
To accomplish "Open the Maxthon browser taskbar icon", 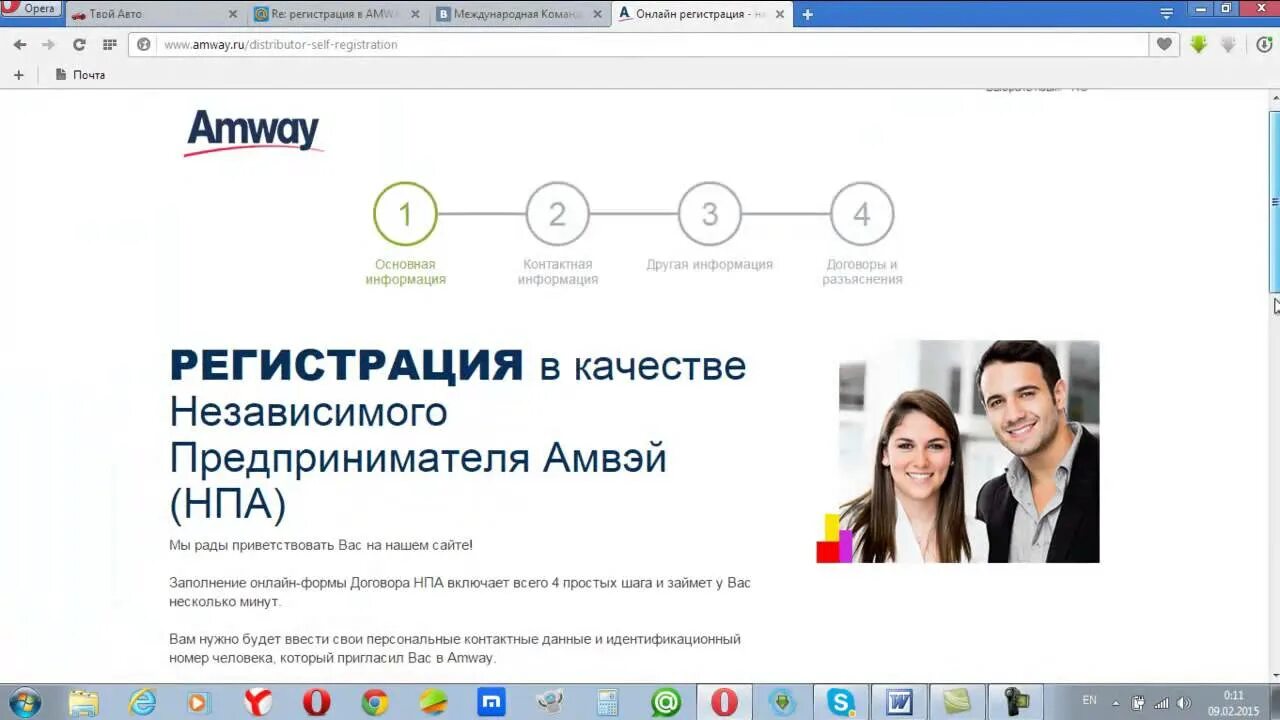I will 491,702.
